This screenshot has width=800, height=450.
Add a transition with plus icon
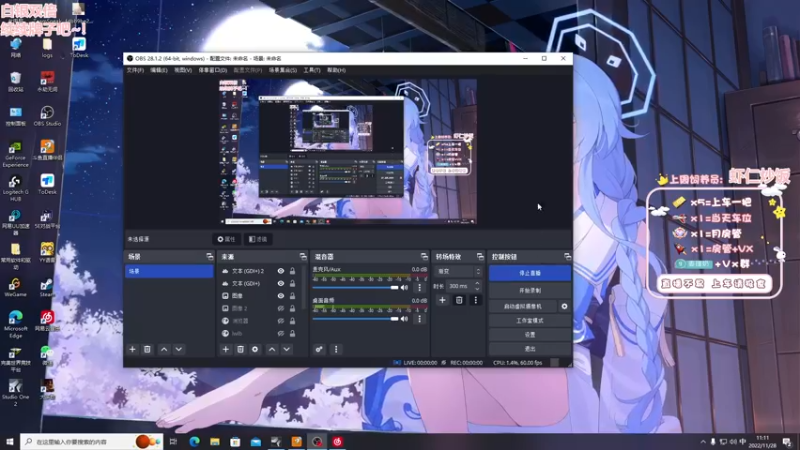click(442, 300)
